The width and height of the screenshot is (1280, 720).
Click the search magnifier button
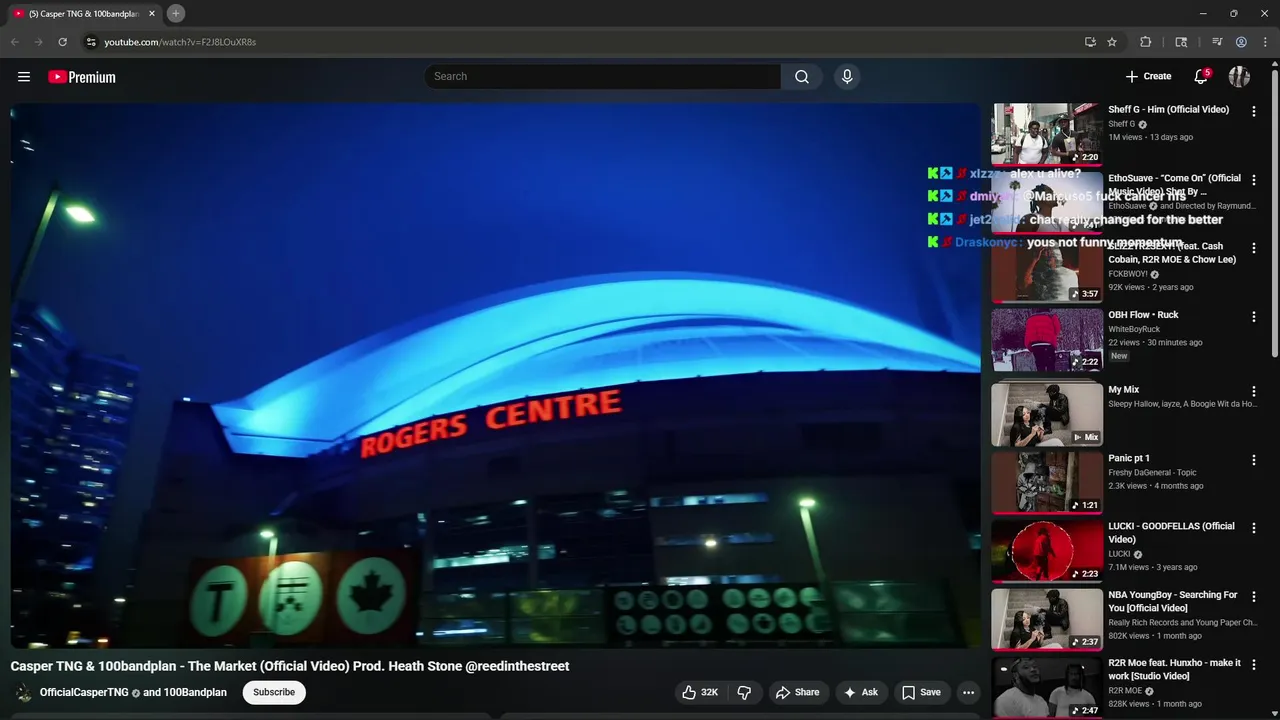802,77
